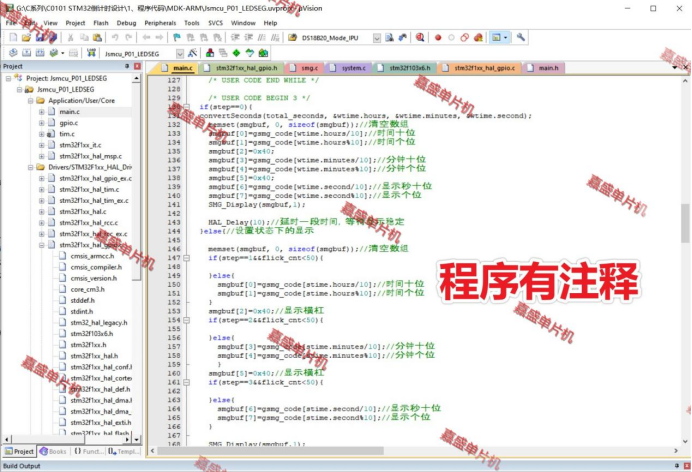Select stm32f1xx_it.c in project tree

pyautogui.click(x=80, y=145)
